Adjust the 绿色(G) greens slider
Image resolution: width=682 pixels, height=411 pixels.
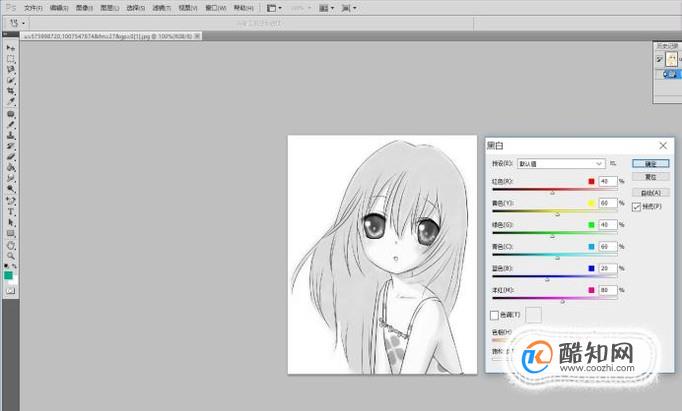click(552, 236)
